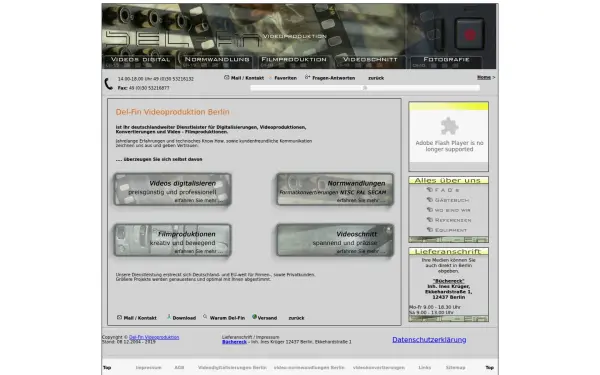Open Equipment in the sidebar
The image size is (600, 375).
click(x=451, y=230)
